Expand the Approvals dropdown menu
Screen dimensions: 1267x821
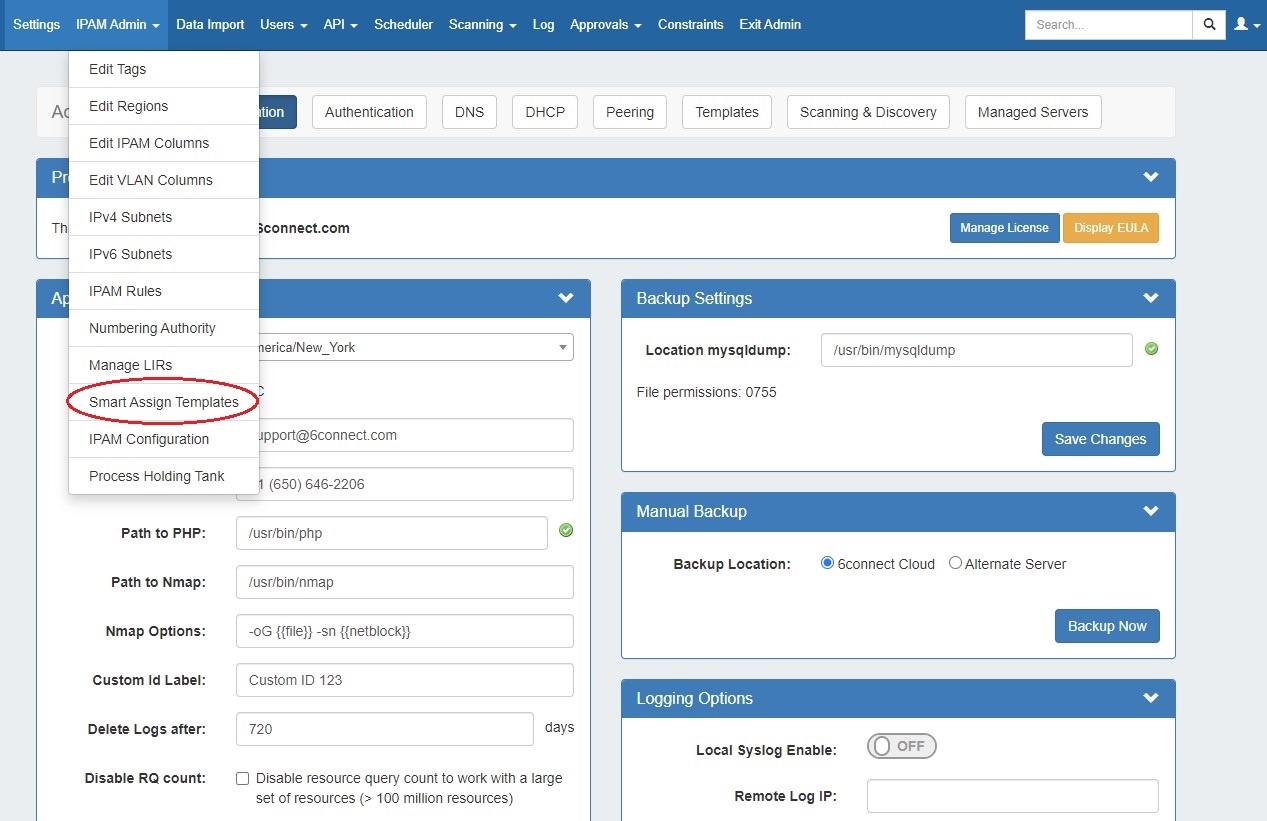[x=605, y=24]
